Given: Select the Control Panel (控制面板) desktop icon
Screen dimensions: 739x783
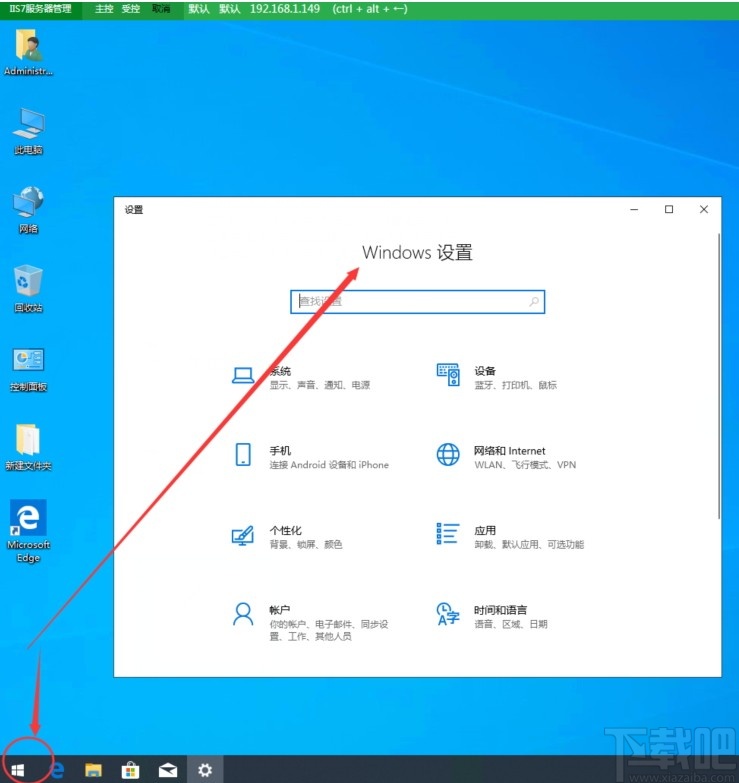Looking at the screenshot, I should [x=28, y=370].
